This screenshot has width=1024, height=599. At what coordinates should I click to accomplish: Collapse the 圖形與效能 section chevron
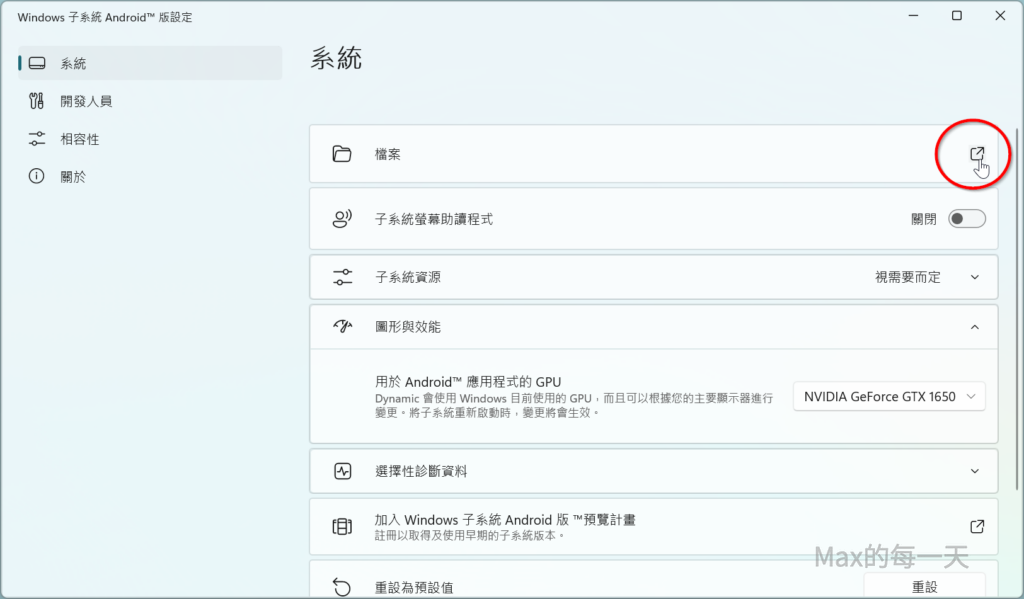click(x=974, y=327)
